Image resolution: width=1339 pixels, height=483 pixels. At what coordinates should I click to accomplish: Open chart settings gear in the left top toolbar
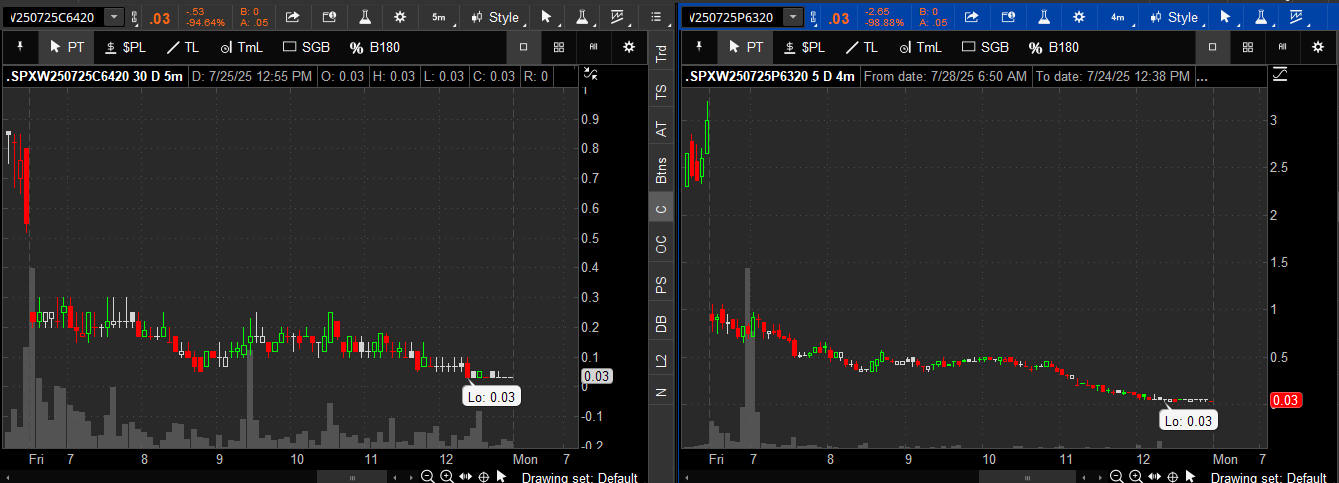point(400,17)
